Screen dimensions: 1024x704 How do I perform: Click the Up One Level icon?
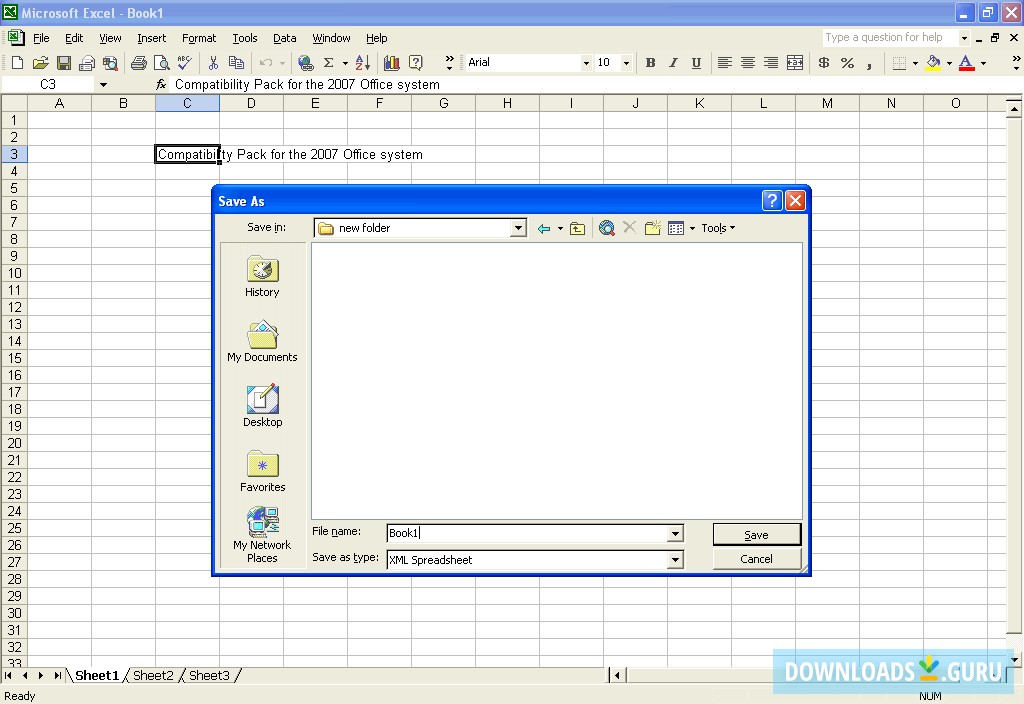click(x=577, y=227)
